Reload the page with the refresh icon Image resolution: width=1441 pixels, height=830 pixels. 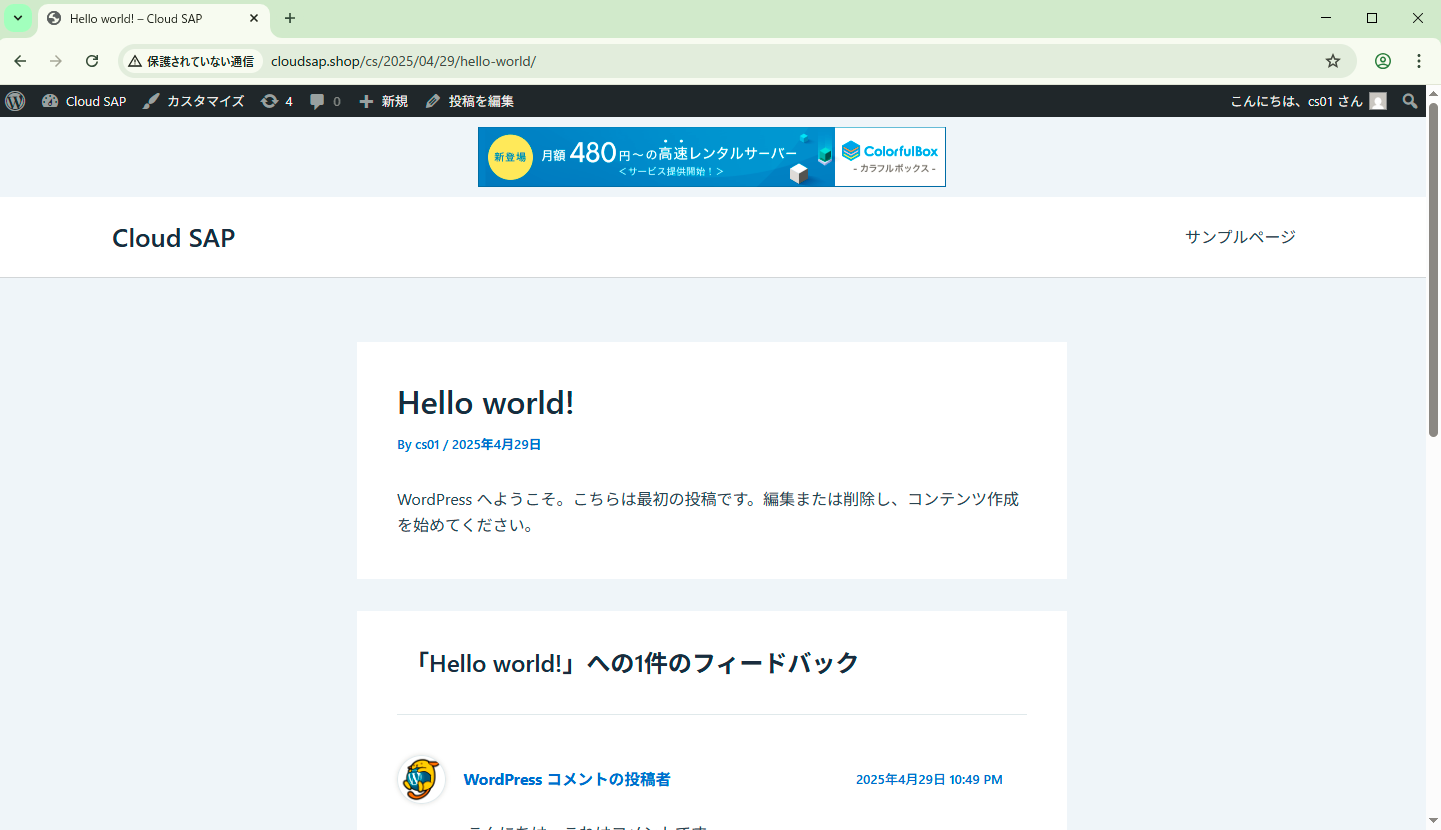pyautogui.click(x=92, y=61)
